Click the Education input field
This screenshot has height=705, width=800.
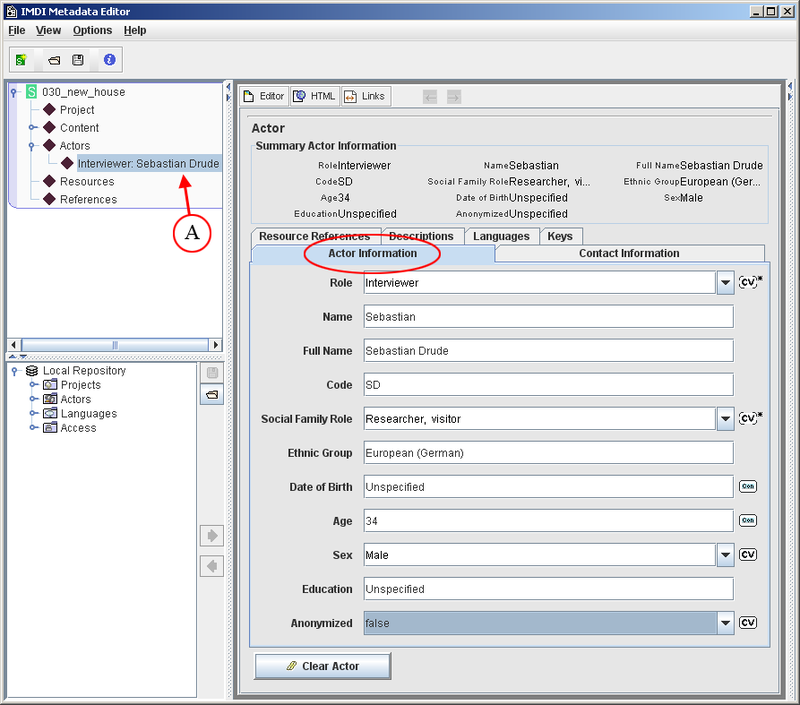pyautogui.click(x=548, y=589)
